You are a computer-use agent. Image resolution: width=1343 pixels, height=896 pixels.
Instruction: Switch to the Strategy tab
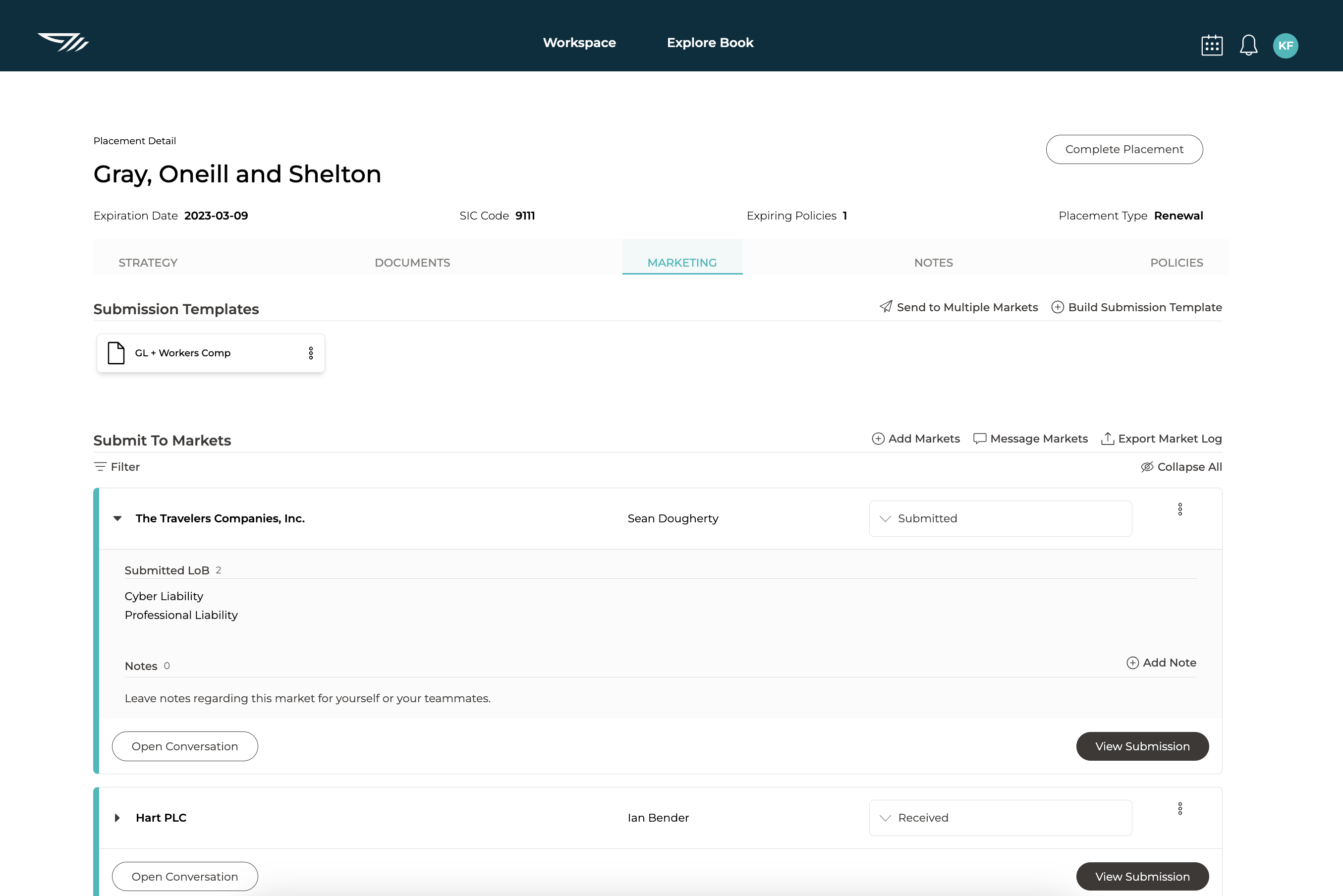click(x=148, y=262)
